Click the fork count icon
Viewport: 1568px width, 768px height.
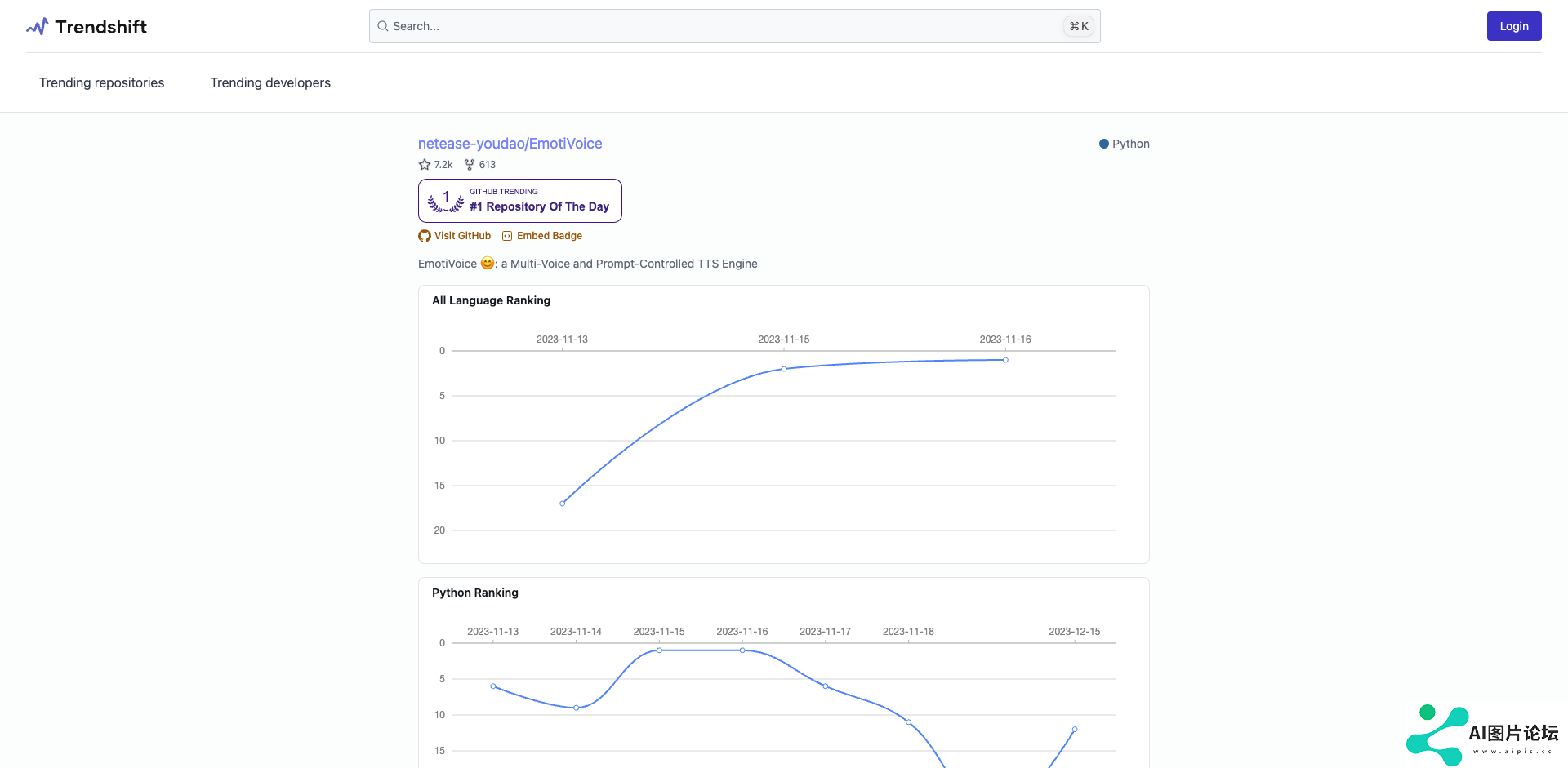[x=470, y=165]
